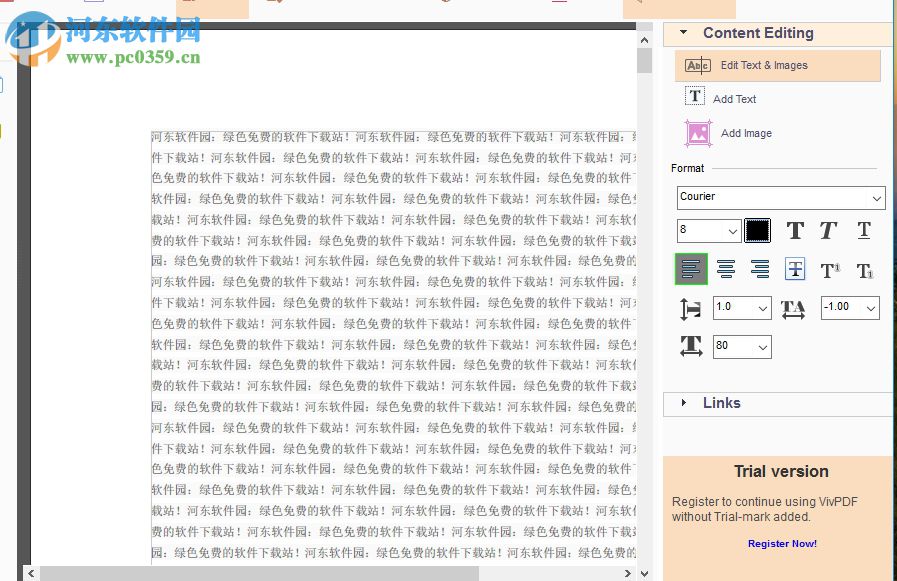897x581 pixels.
Task: Click the Register Now! link
Action: tap(782, 543)
